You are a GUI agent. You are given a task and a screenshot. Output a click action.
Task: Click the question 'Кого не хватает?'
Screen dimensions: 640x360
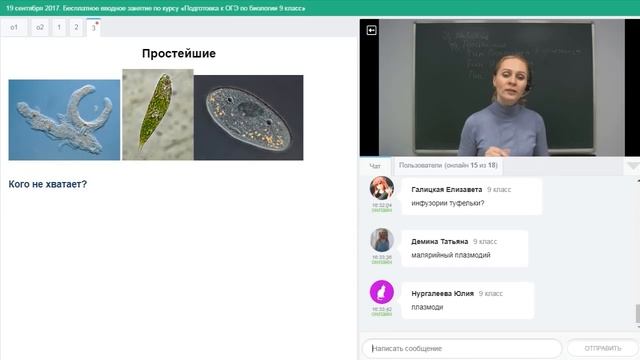(48, 184)
